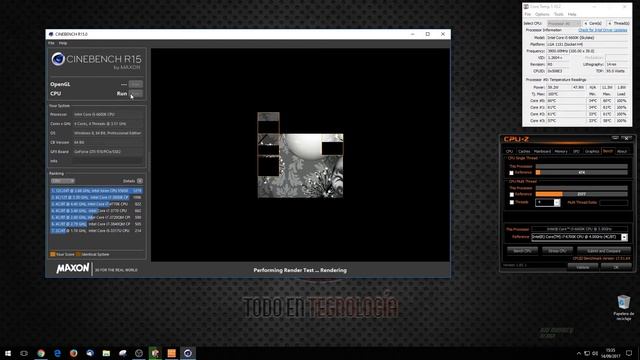This screenshot has width=640, height=360.
Task: Click the volume icon in system tray
Action: [x=595, y=353]
